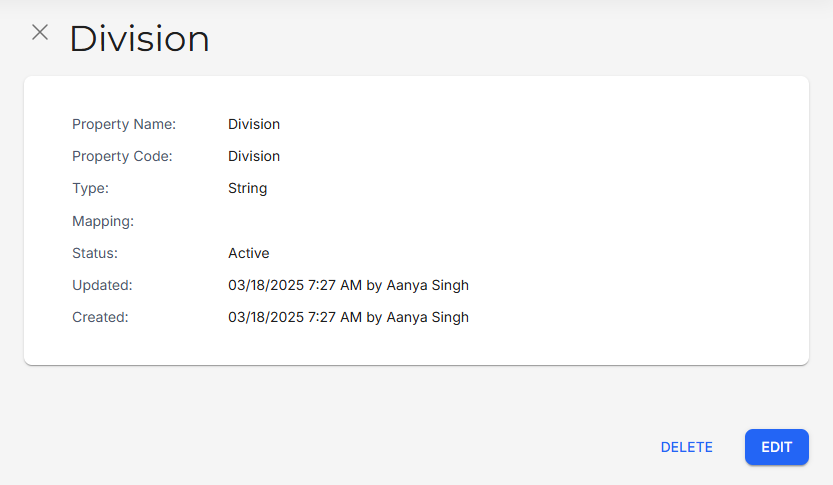Image resolution: width=833 pixels, height=485 pixels.
Task: Click the Division value beside Property Name
Action: (254, 124)
